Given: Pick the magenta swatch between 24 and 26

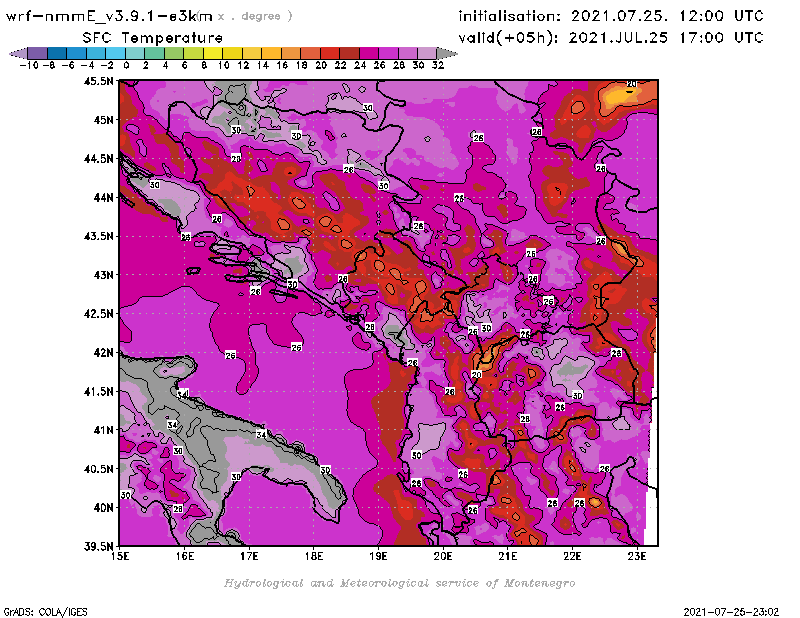Looking at the screenshot, I should coord(369,53).
